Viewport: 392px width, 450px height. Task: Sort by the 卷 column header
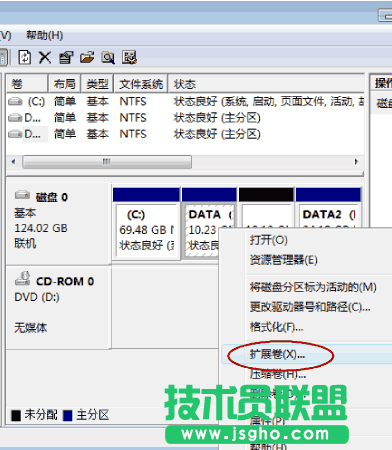point(27,84)
